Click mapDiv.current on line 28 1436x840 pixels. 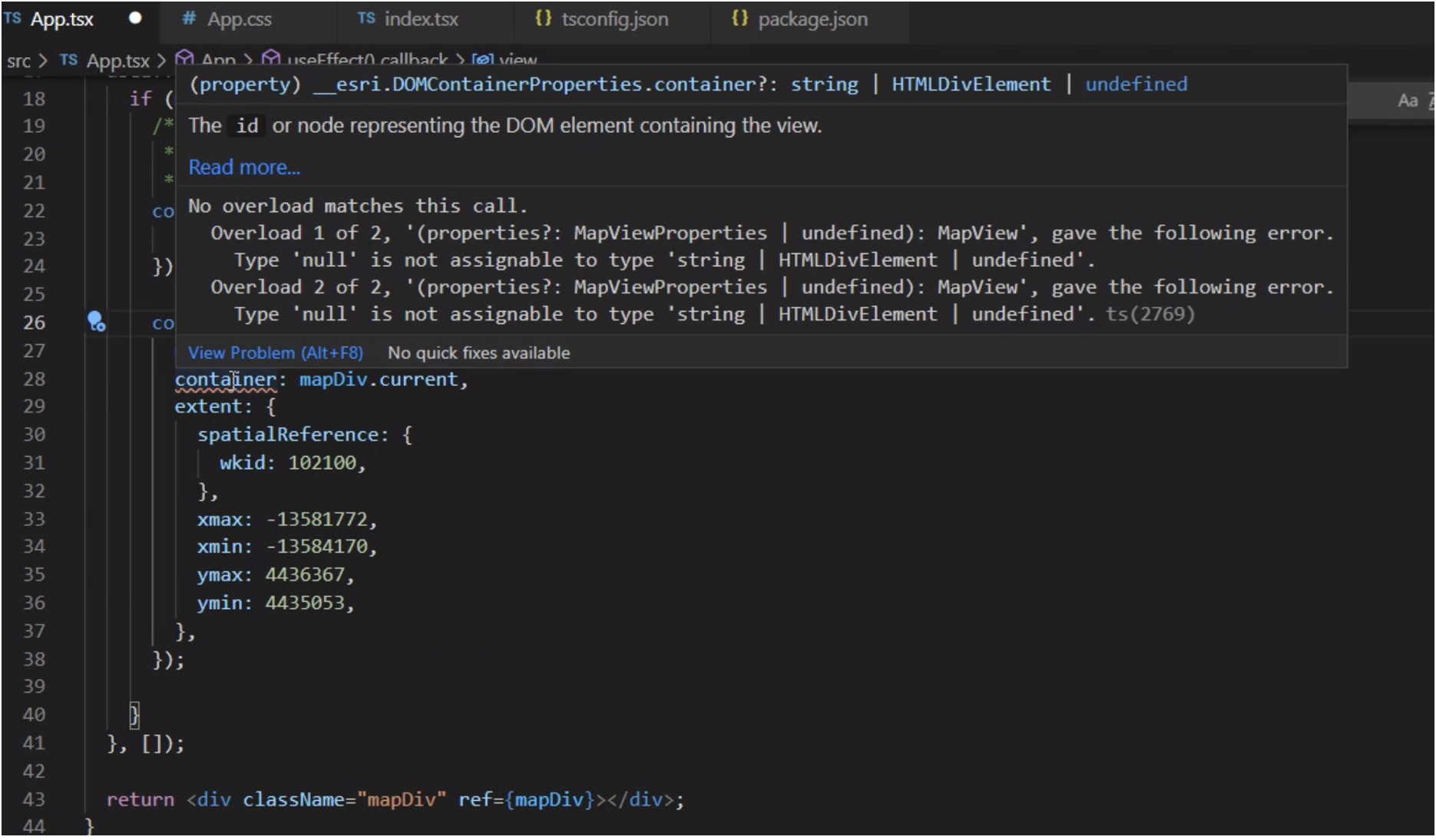[379, 379]
